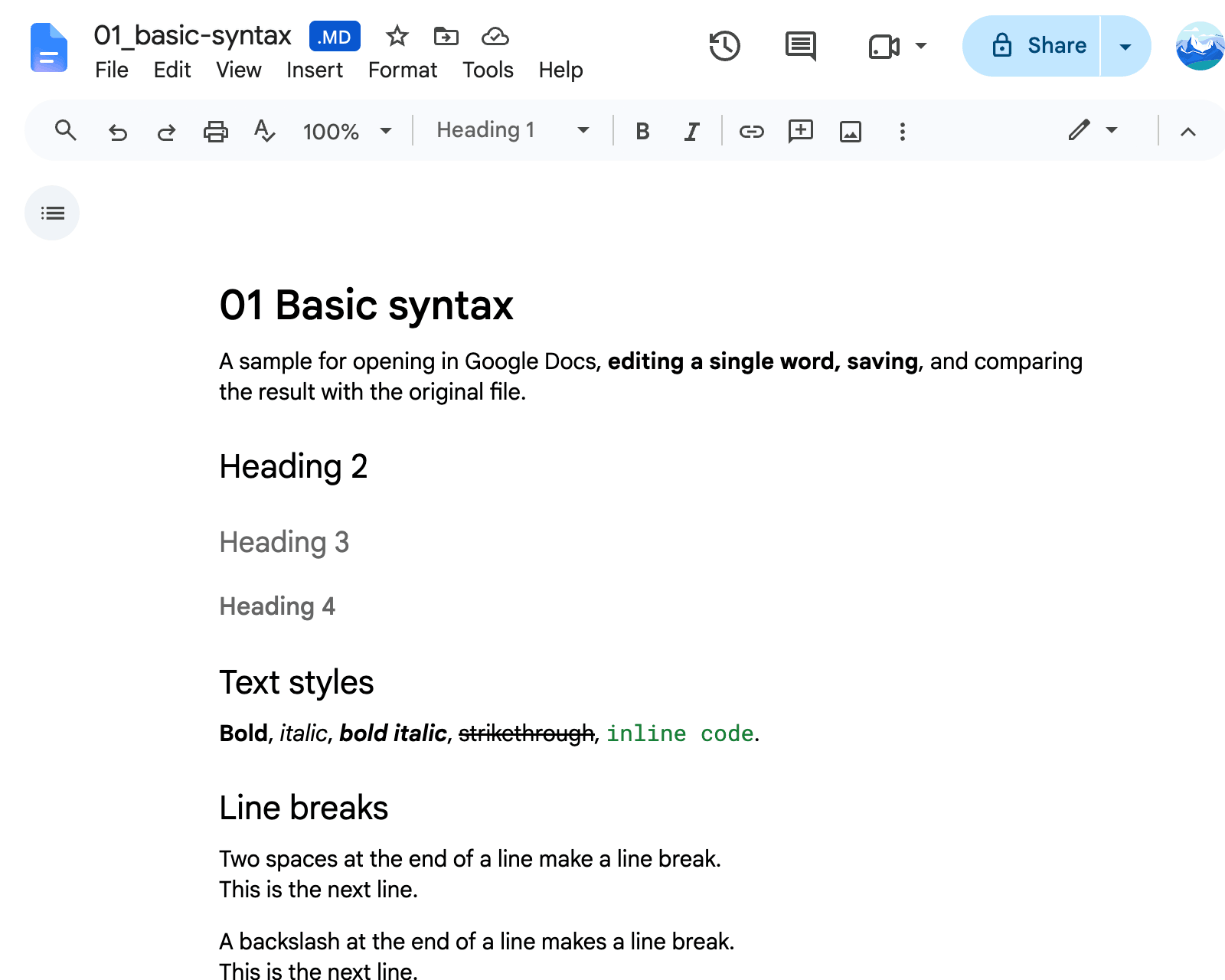1225x980 pixels.
Task: Run spelling and grammar check
Action: tap(264, 131)
